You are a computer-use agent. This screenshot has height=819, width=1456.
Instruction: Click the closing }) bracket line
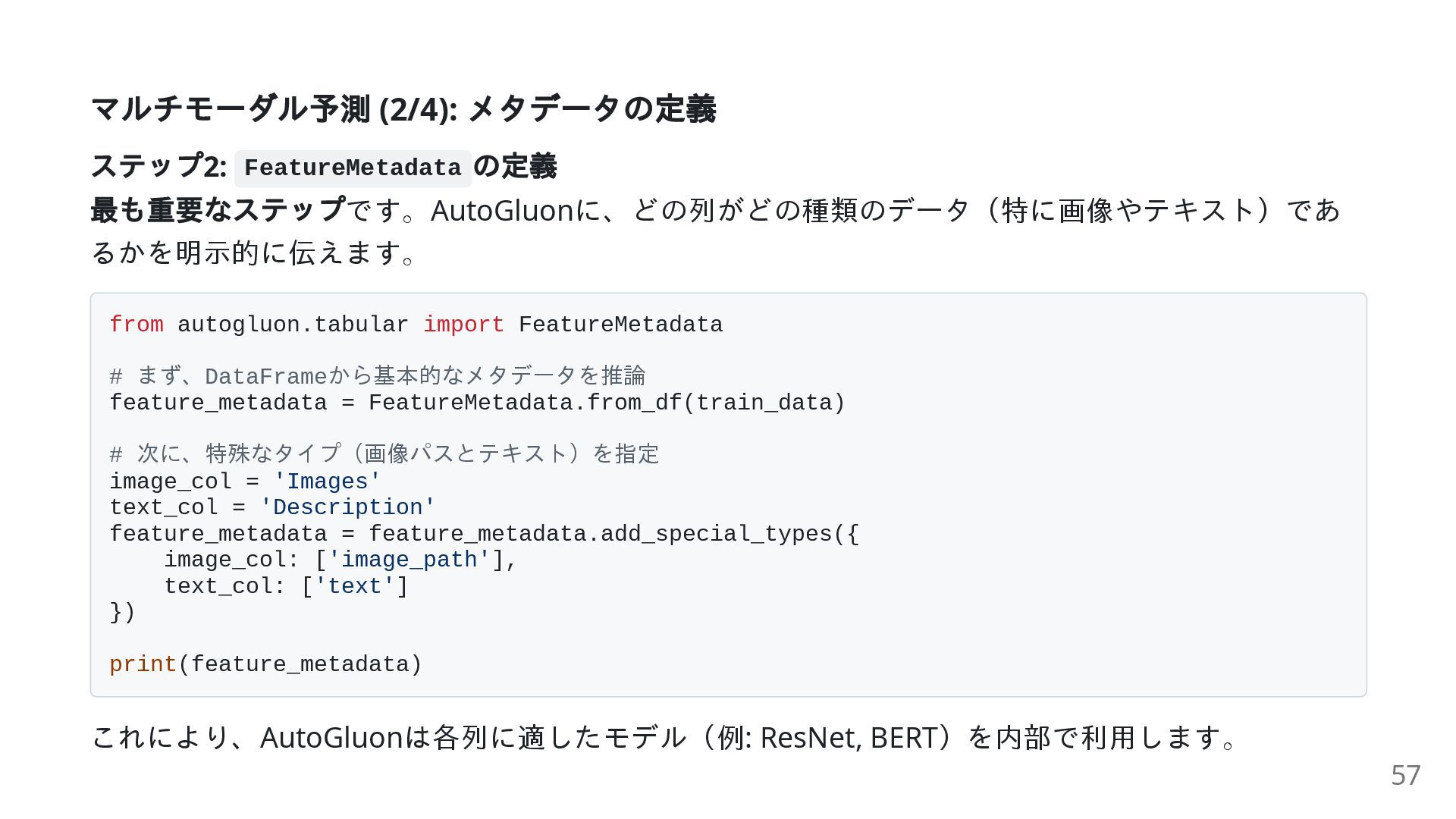[123, 612]
